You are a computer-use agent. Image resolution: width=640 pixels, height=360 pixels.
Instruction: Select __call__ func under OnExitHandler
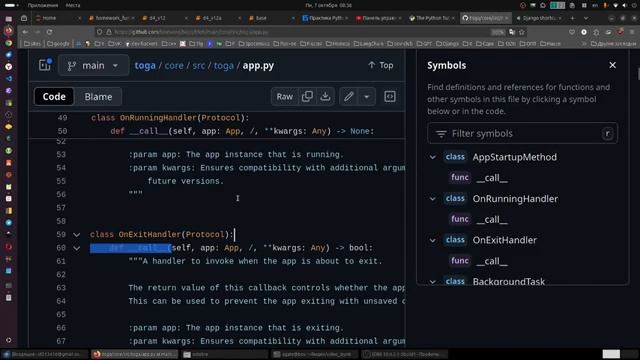pyautogui.click(x=492, y=261)
